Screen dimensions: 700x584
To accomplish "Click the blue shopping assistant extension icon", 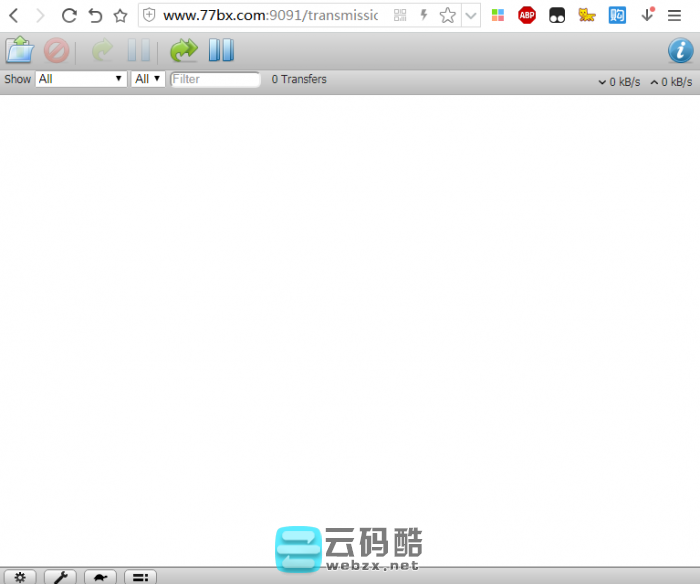I will [x=617, y=16].
